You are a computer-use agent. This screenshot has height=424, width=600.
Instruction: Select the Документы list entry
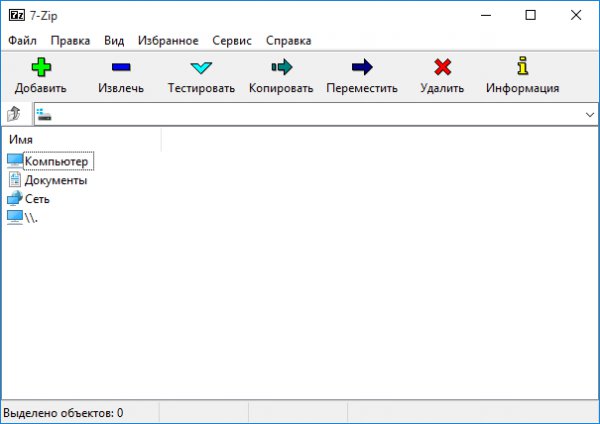(56, 180)
